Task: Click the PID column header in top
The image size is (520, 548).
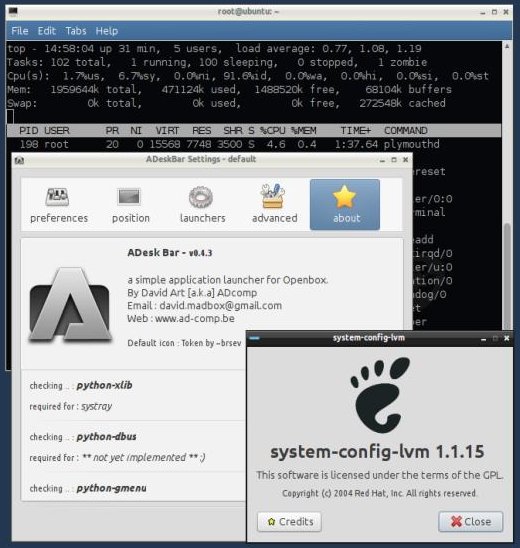Action: pos(28,131)
